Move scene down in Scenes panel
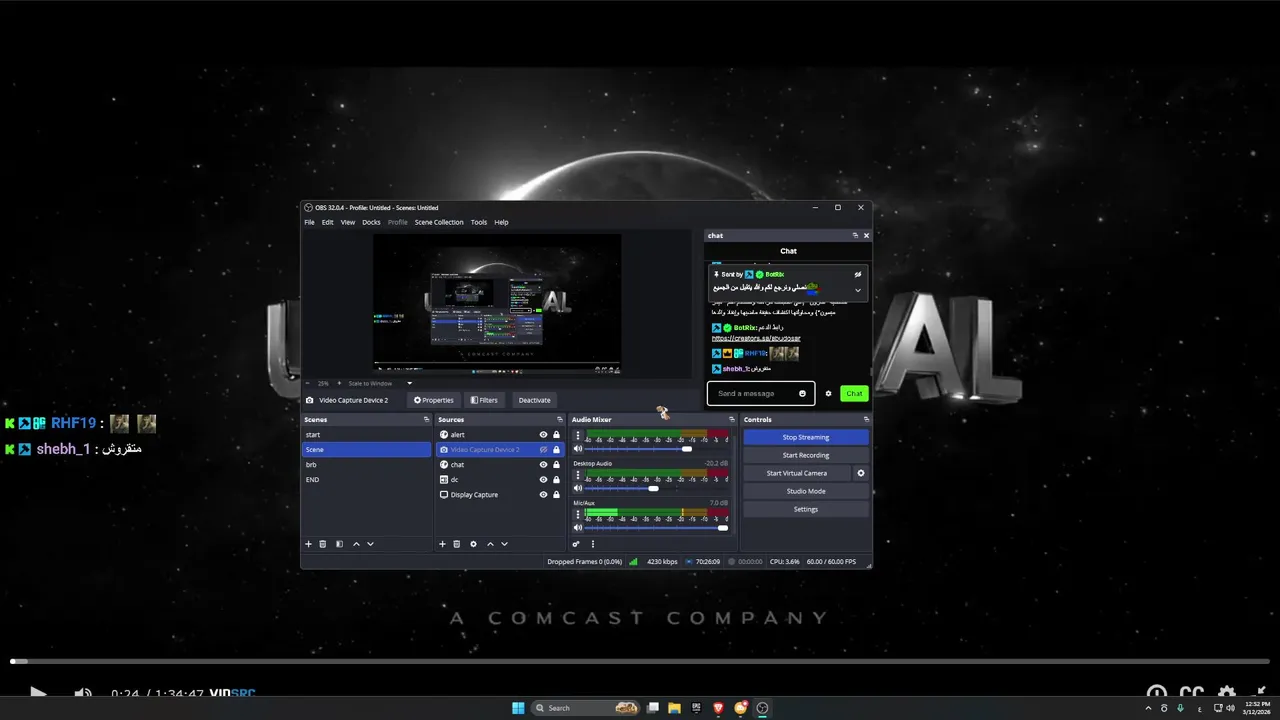Image resolution: width=1280 pixels, height=720 pixels. (370, 544)
